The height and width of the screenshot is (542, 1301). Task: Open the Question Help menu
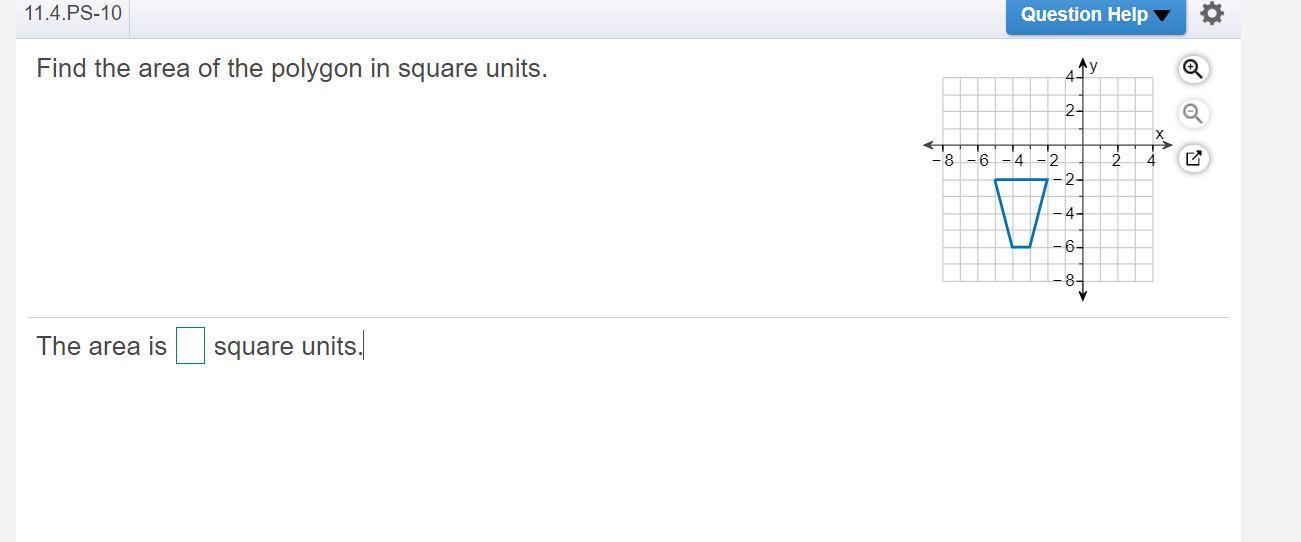point(1095,15)
